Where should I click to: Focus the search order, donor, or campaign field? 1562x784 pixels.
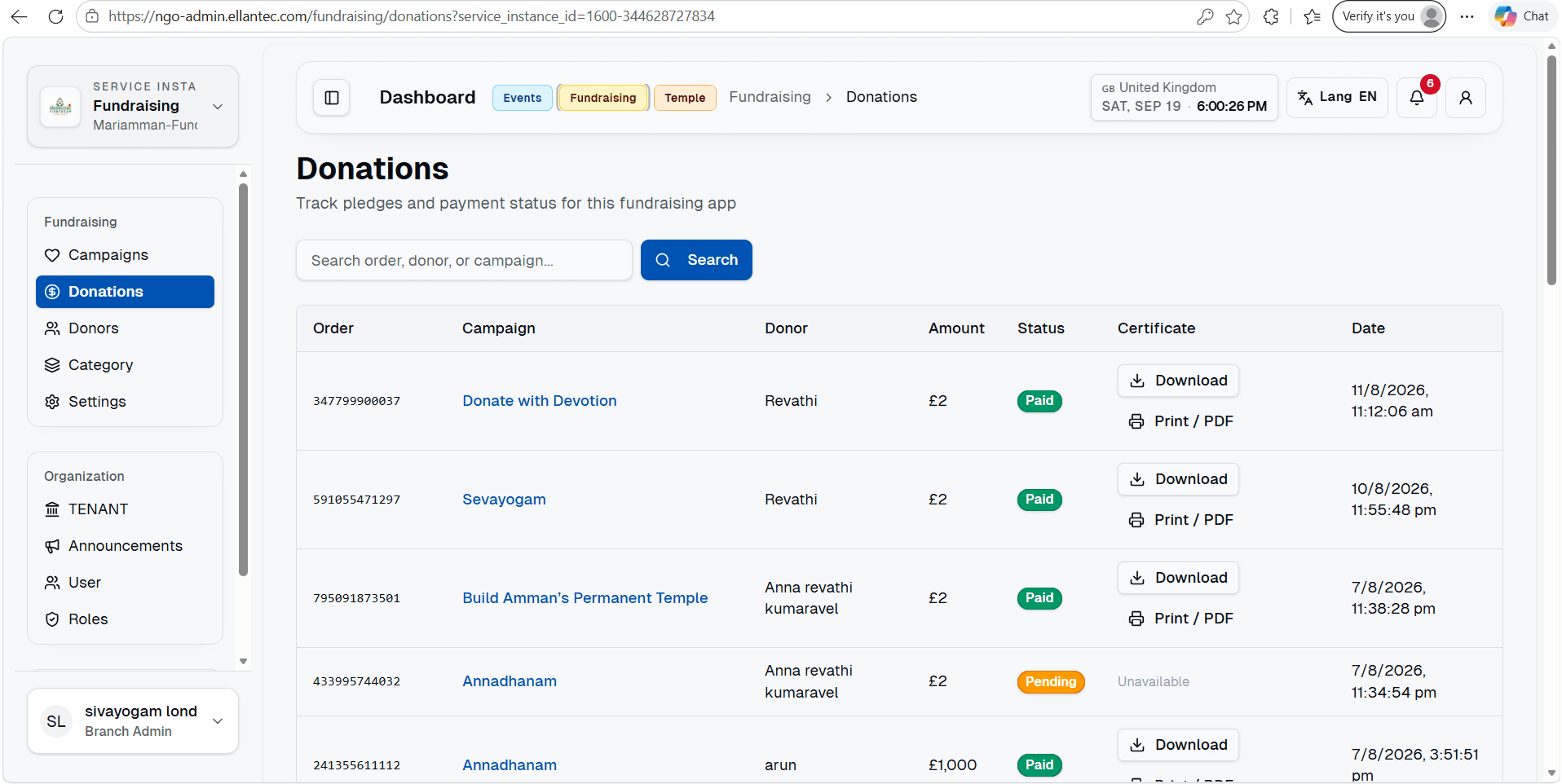(464, 260)
